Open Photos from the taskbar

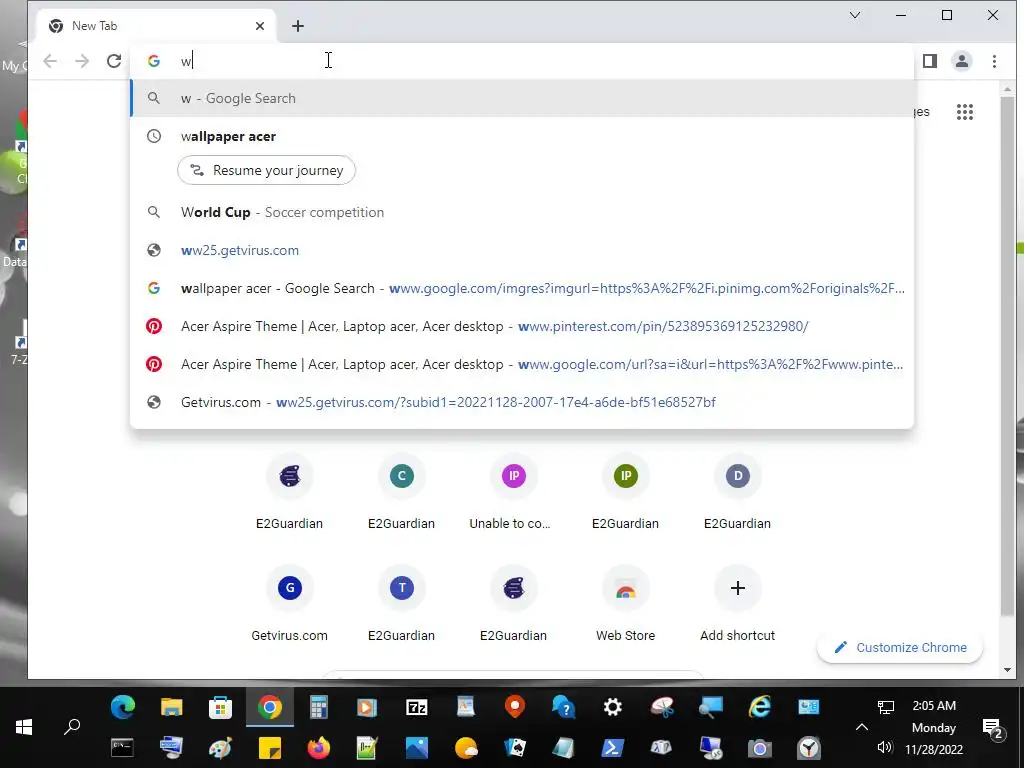pyautogui.click(x=417, y=747)
